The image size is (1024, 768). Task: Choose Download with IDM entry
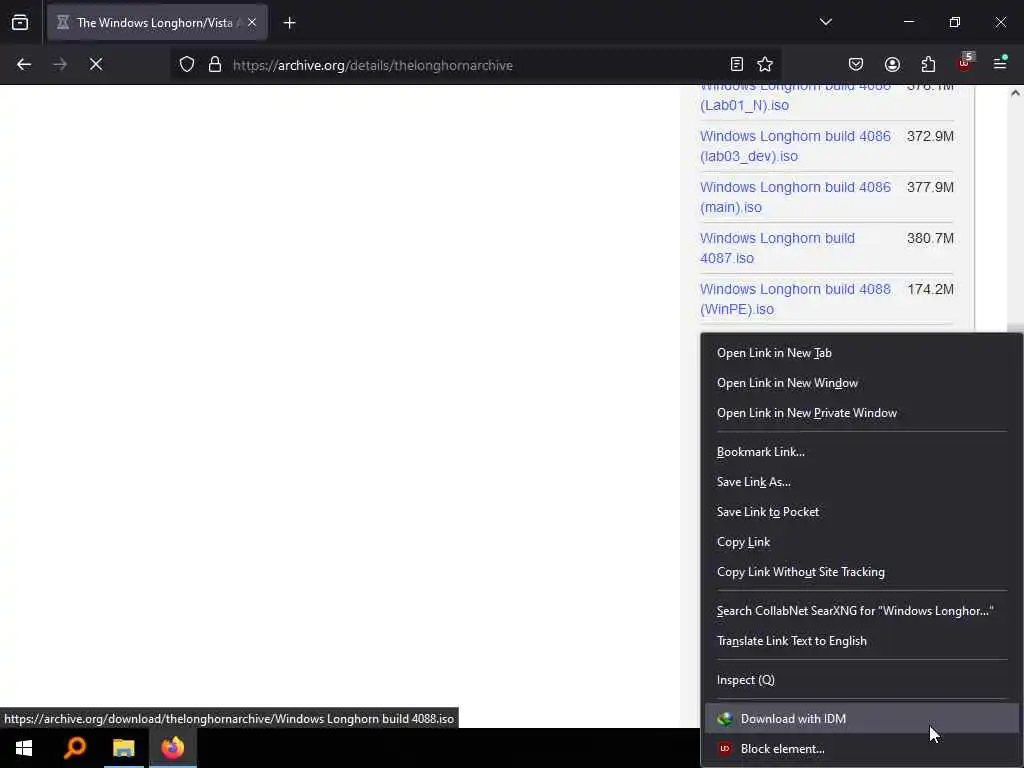point(862,718)
